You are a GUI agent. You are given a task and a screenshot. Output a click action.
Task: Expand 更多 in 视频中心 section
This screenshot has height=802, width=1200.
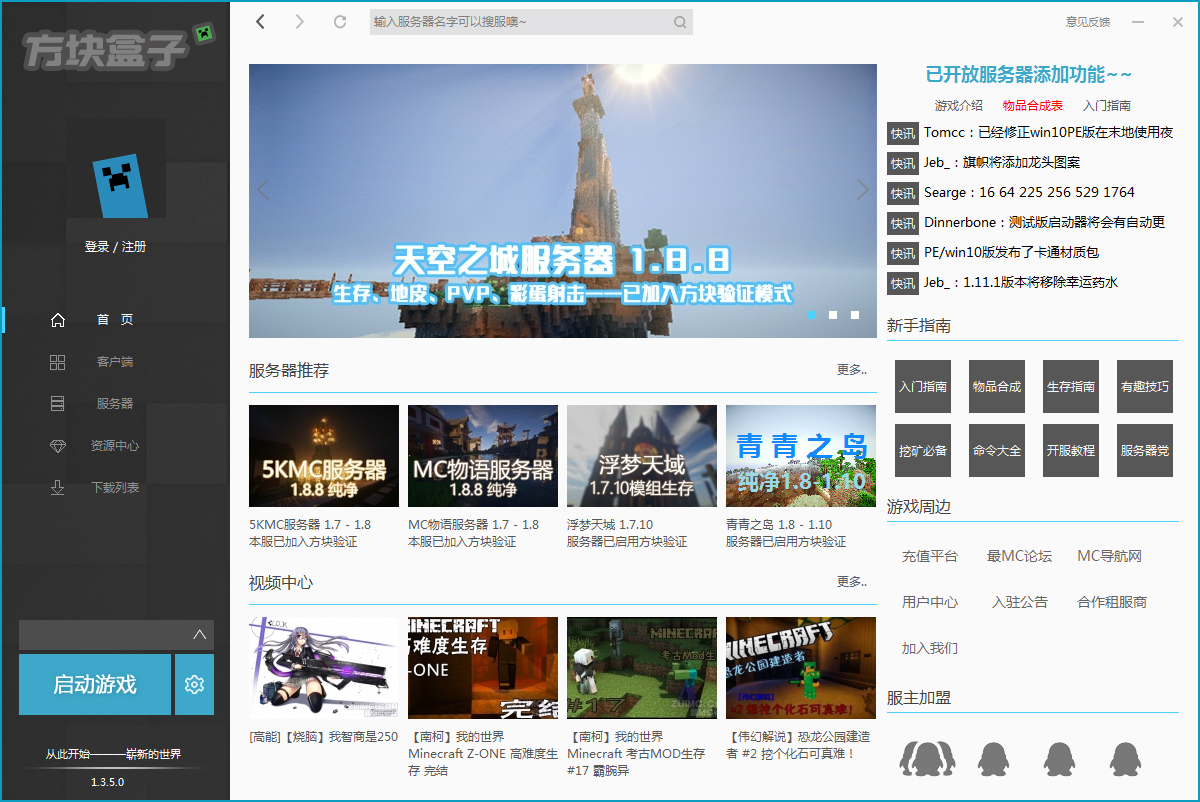tap(852, 582)
